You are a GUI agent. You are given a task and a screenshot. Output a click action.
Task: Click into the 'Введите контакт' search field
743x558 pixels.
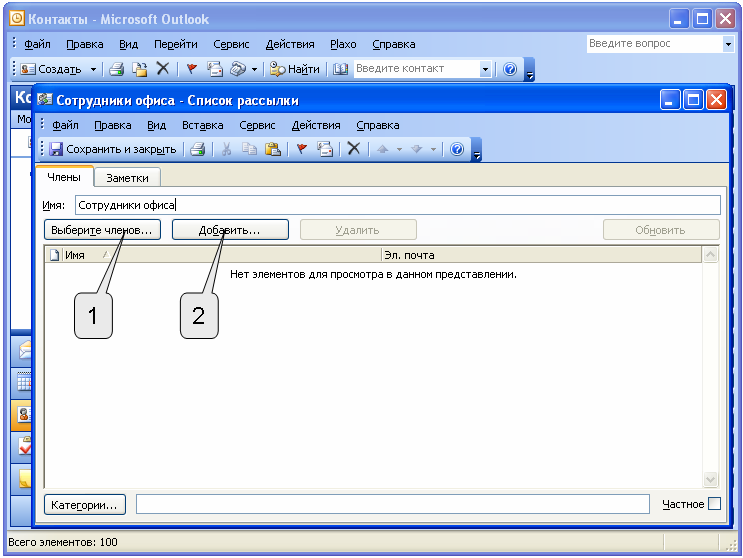click(417, 69)
